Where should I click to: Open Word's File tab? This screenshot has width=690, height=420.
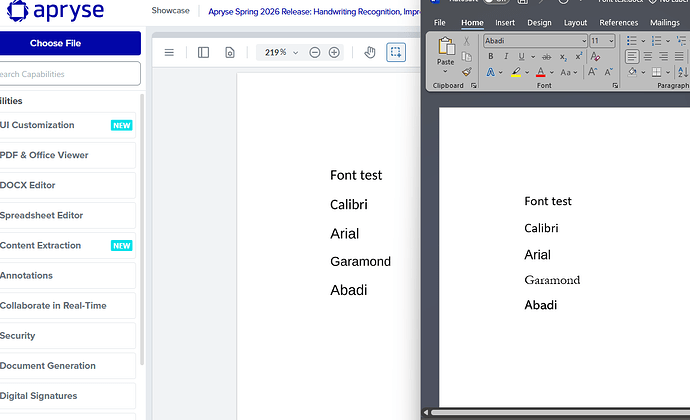pyautogui.click(x=440, y=23)
